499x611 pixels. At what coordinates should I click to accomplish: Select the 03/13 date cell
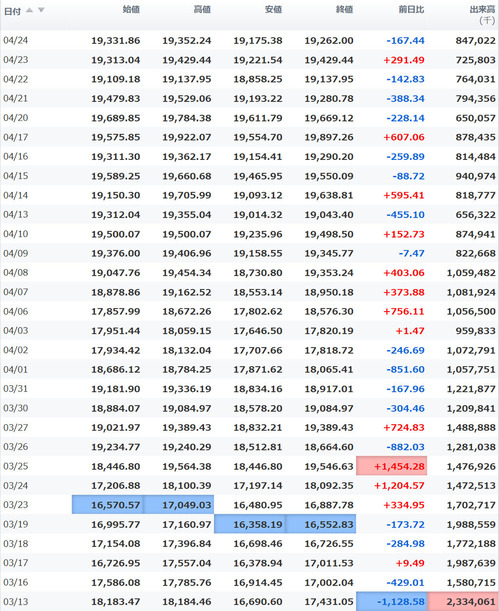pyautogui.click(x=16, y=602)
